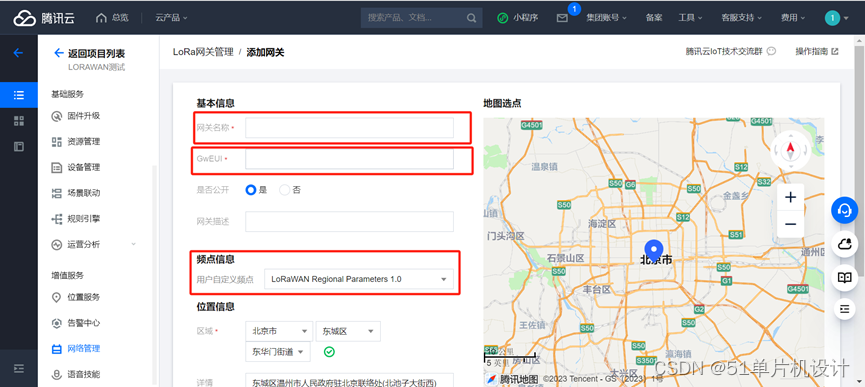Click the Tencent Cloud logo
Image resolution: width=865 pixels, height=387 pixels.
pyautogui.click(x=44, y=18)
